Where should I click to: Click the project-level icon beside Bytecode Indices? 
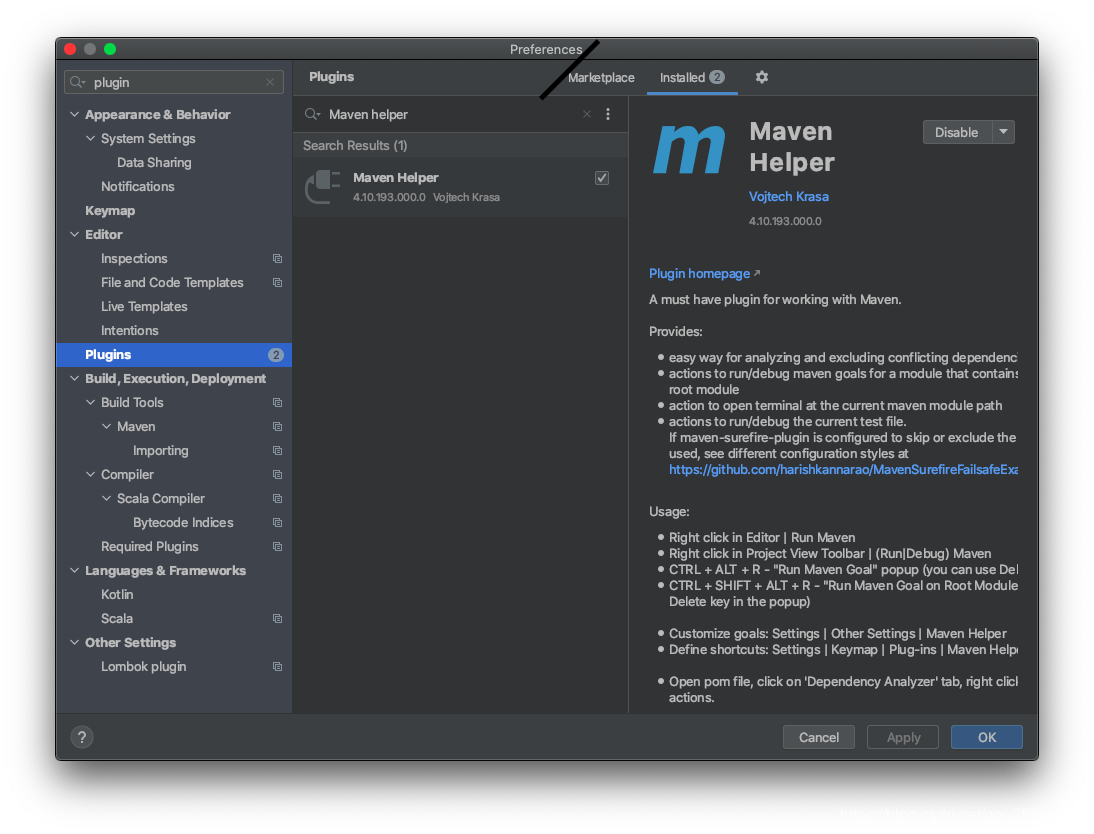pyautogui.click(x=277, y=523)
